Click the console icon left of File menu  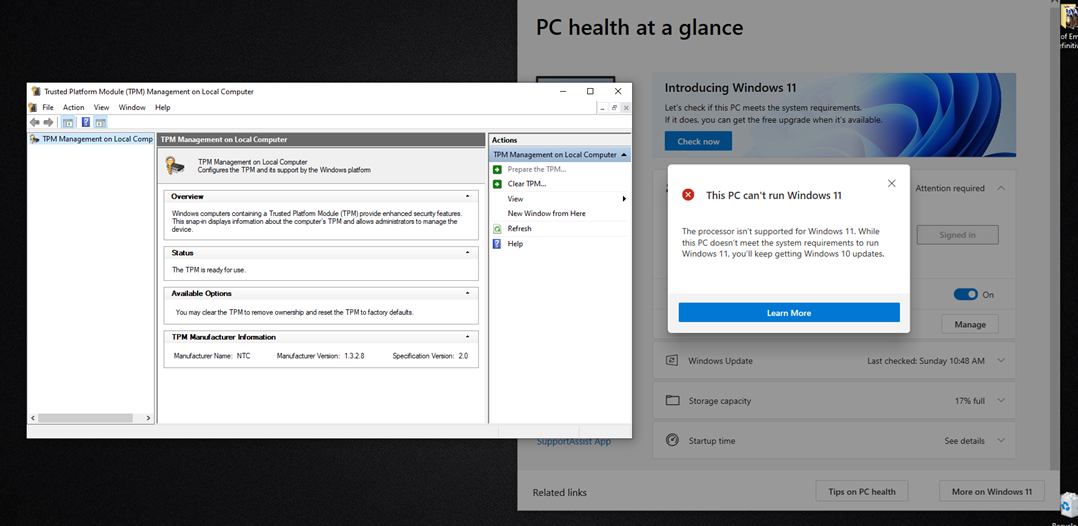pyautogui.click(x=33, y=107)
